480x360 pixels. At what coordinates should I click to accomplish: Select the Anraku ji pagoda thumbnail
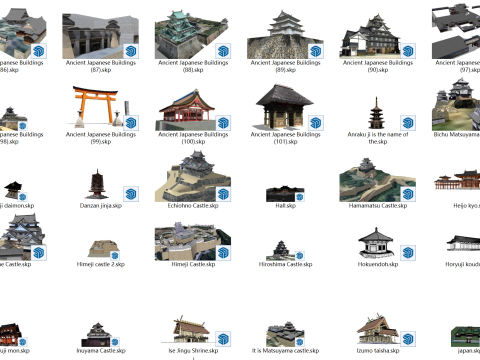point(378,113)
